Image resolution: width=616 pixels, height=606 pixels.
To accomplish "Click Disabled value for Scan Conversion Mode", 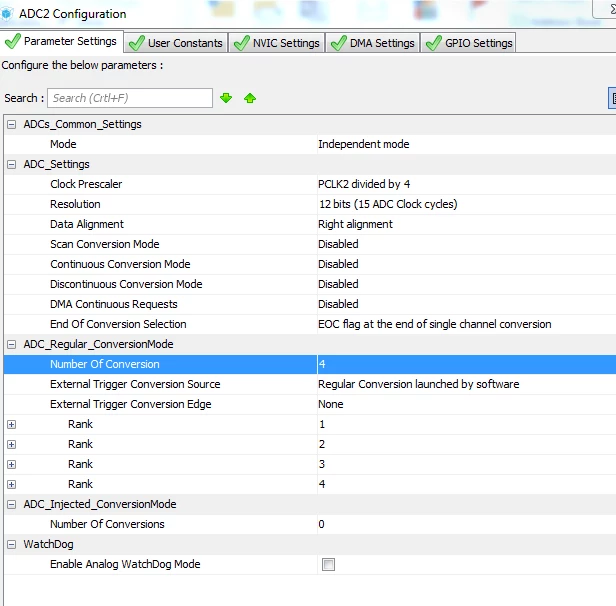I will point(338,244).
